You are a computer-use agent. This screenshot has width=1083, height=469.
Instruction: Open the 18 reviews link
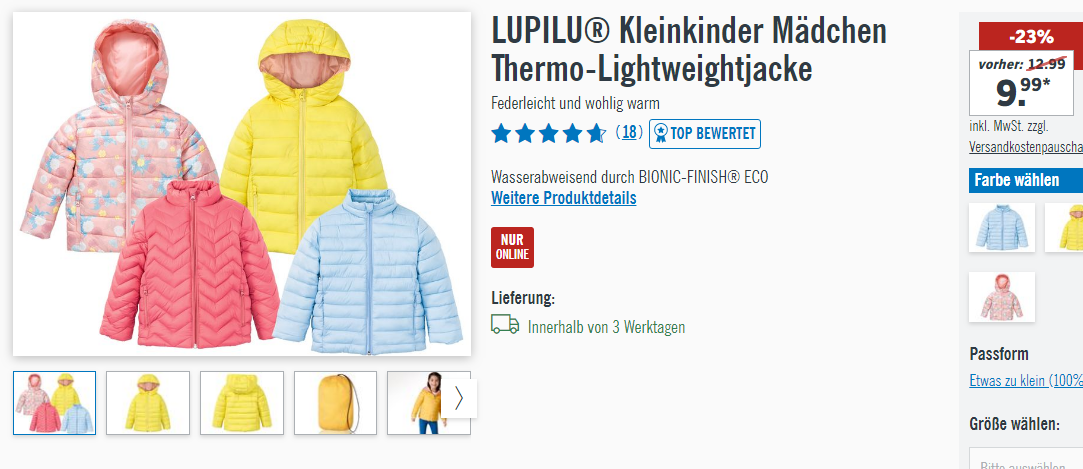point(629,132)
